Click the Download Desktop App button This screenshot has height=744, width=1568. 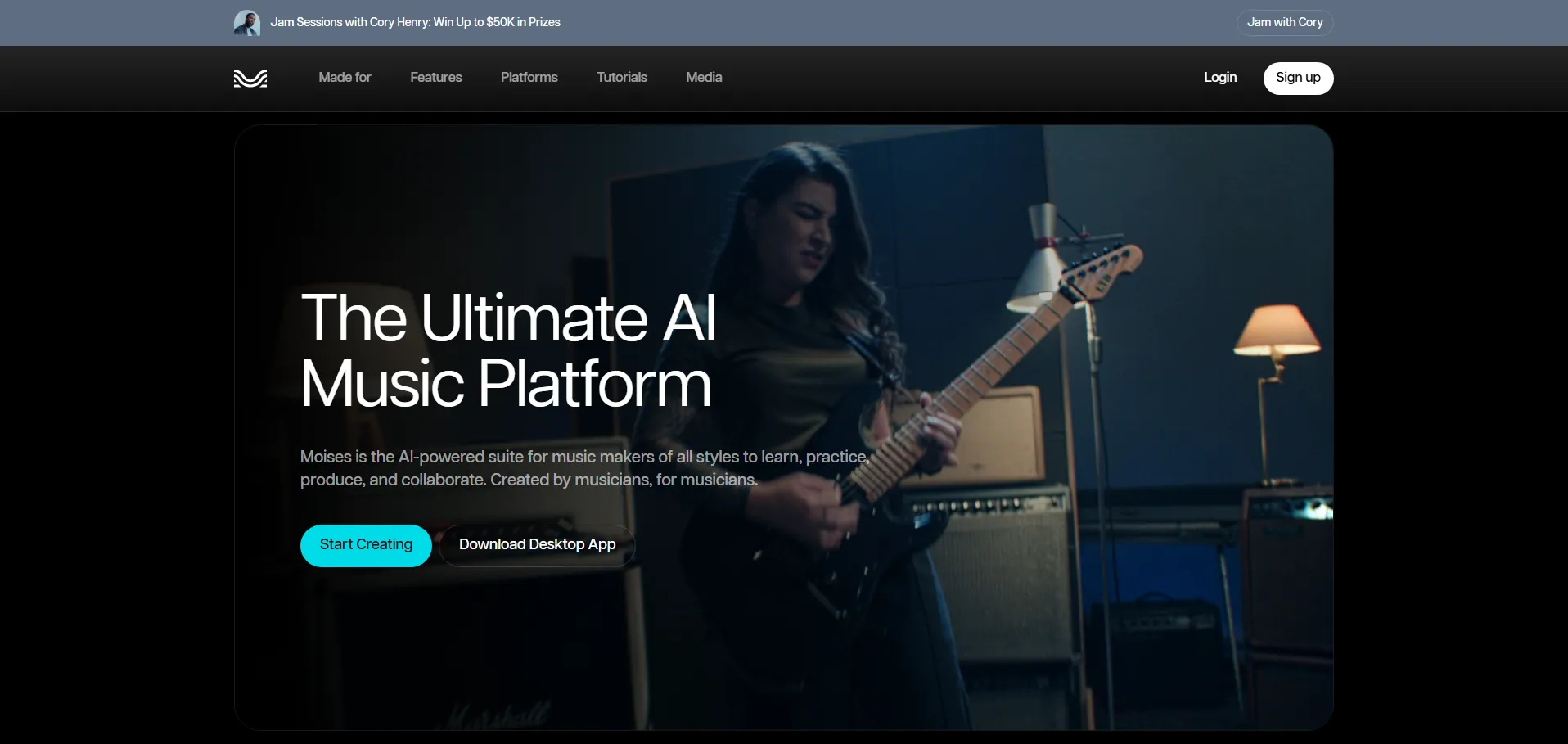(537, 545)
